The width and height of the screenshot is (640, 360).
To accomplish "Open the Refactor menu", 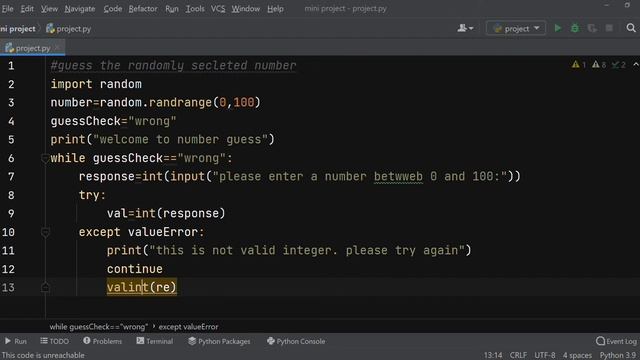I will [x=143, y=9].
